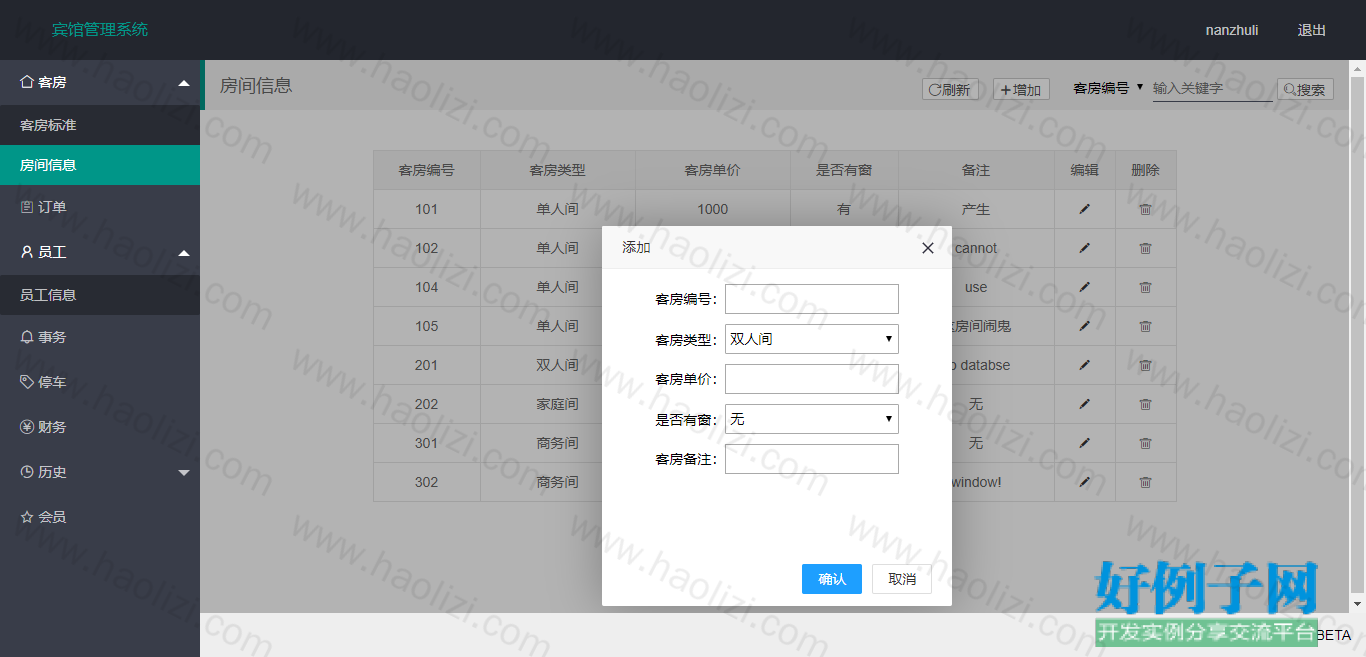Click the edit pencil for room 101
The height and width of the screenshot is (657, 1366).
[1085, 209]
